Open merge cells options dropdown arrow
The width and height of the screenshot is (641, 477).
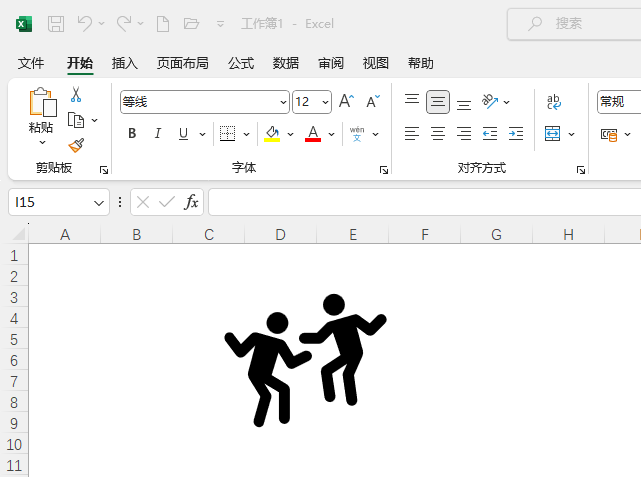click(572, 134)
